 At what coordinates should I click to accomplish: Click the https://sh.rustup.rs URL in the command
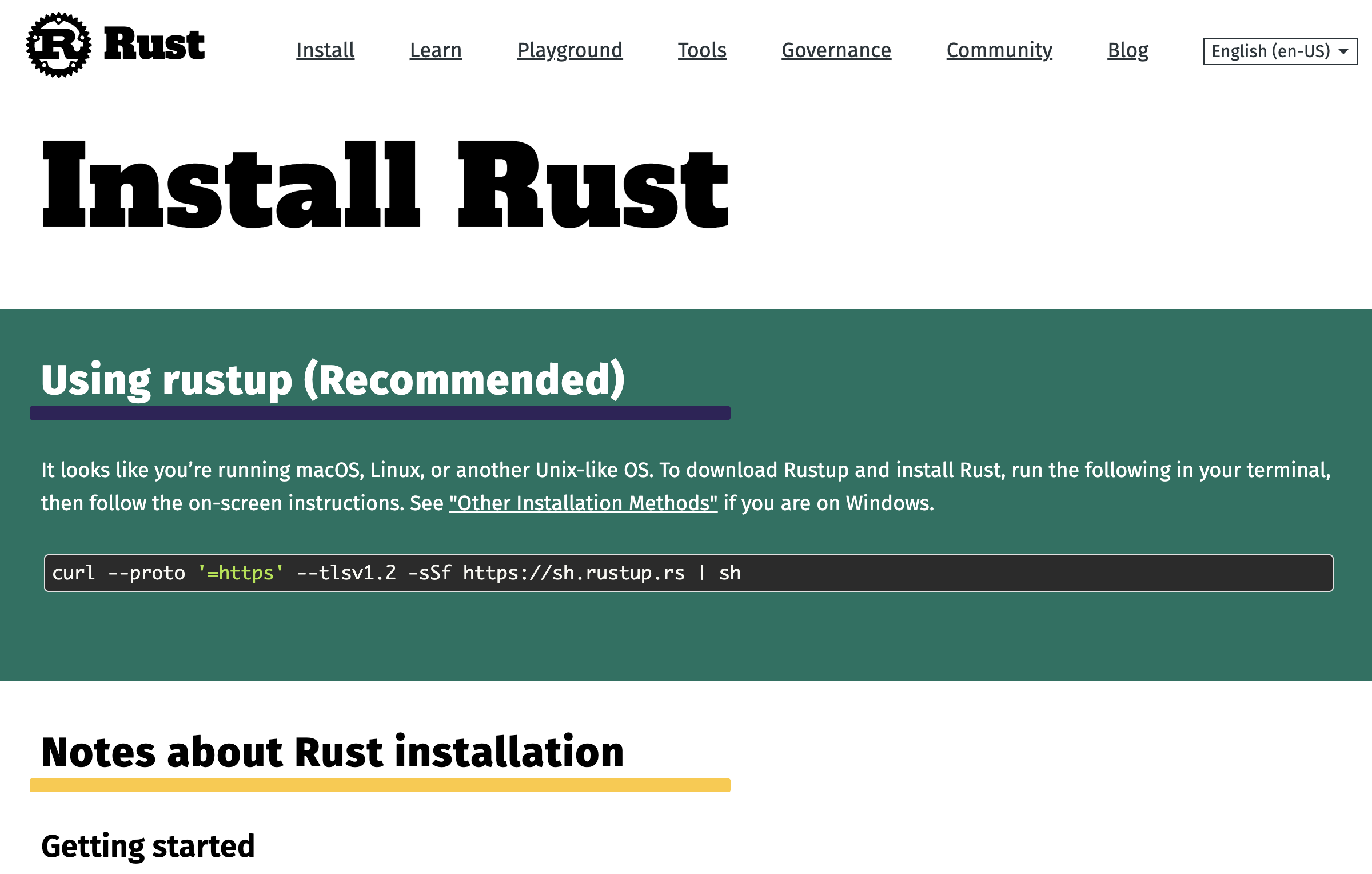click(x=573, y=573)
